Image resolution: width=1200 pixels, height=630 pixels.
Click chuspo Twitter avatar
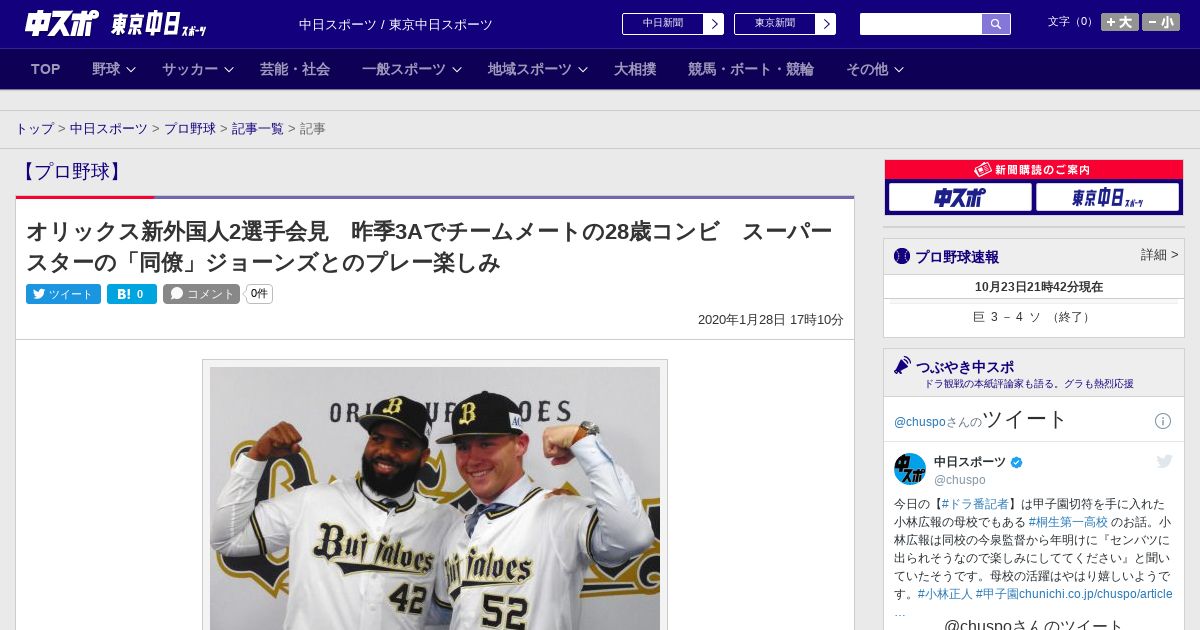pyautogui.click(x=910, y=469)
